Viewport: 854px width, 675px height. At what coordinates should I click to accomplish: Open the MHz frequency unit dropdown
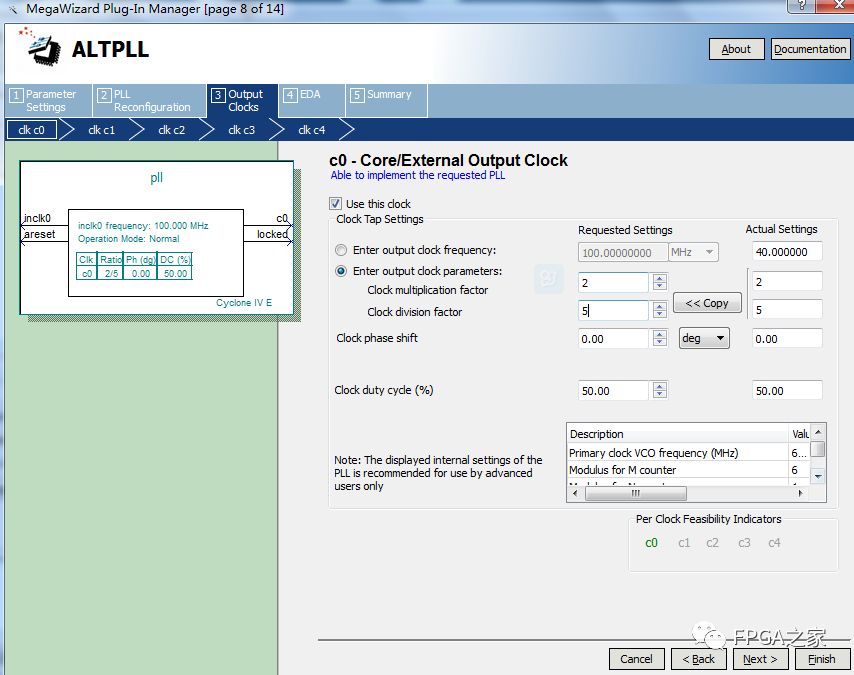(x=693, y=253)
